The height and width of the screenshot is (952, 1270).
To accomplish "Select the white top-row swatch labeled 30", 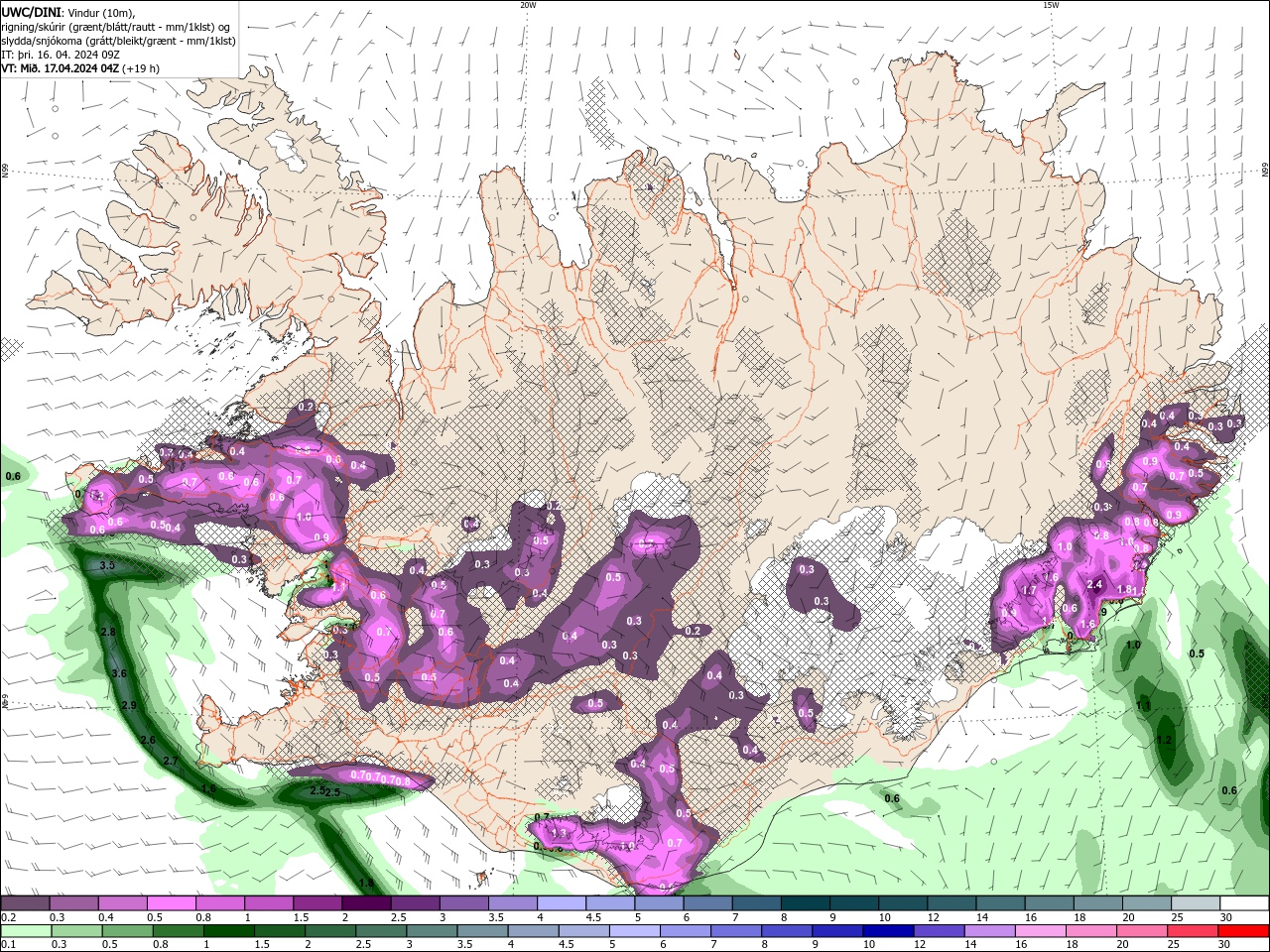I will [x=1244, y=903].
